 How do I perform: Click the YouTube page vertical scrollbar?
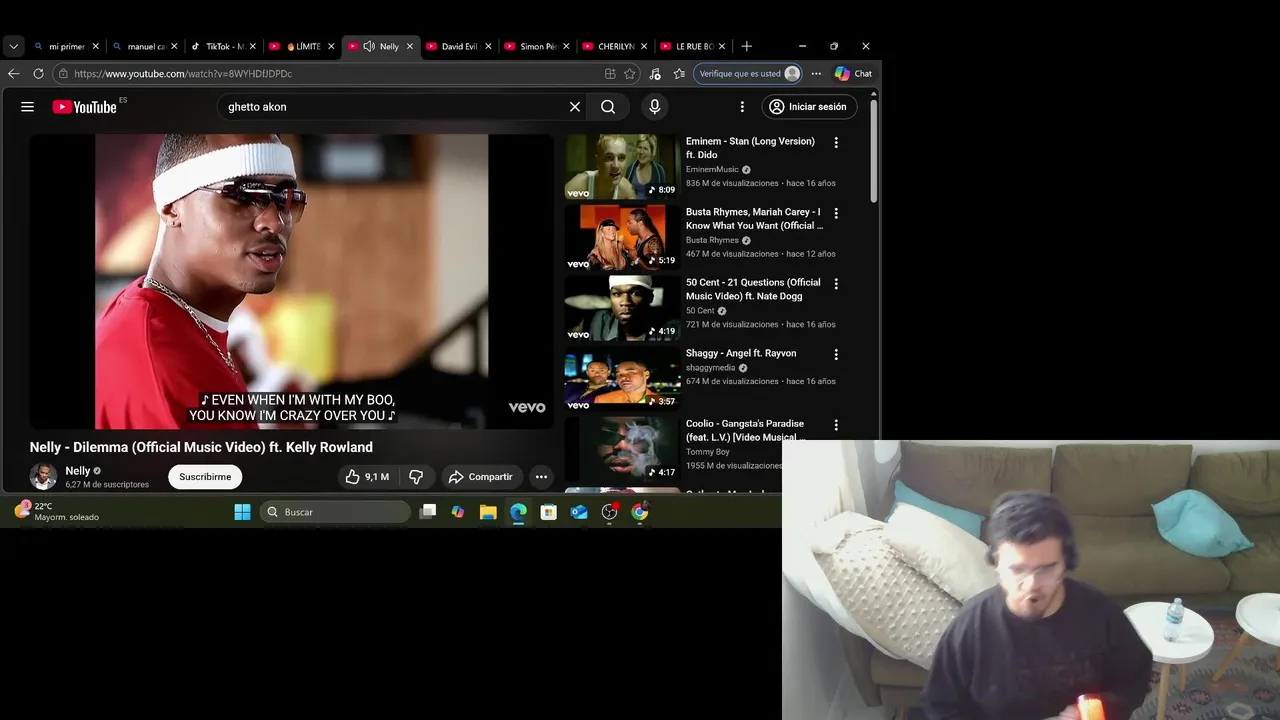click(874, 150)
